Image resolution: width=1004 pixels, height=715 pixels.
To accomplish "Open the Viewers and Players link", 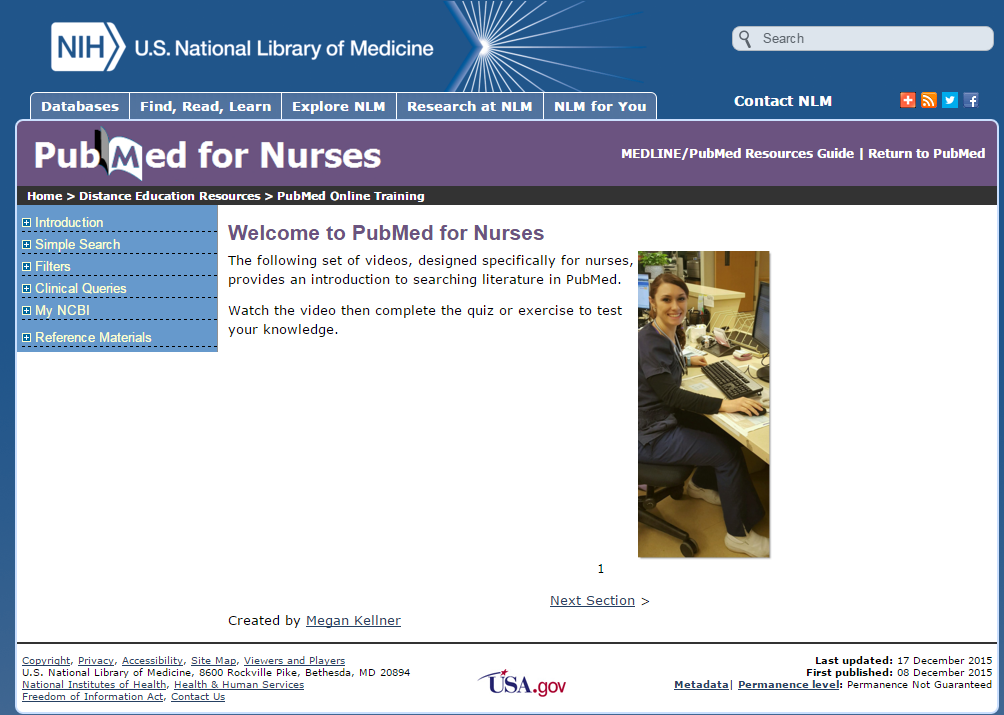I will tap(295, 661).
